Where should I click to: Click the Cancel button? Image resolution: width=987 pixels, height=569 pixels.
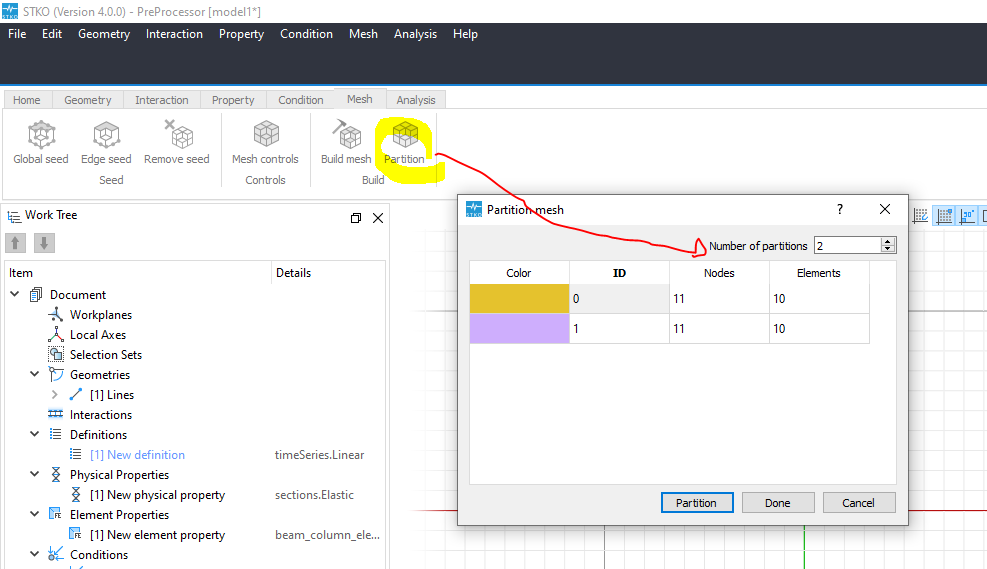(859, 503)
